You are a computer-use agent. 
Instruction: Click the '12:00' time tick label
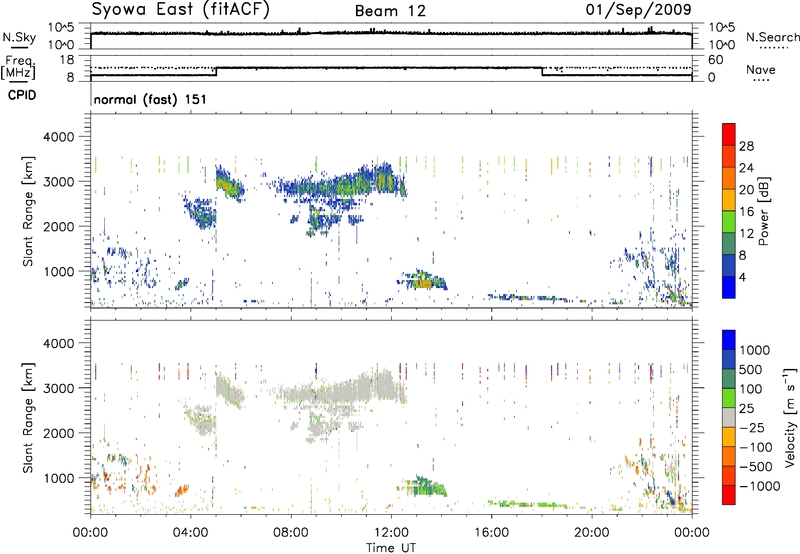tap(391, 533)
